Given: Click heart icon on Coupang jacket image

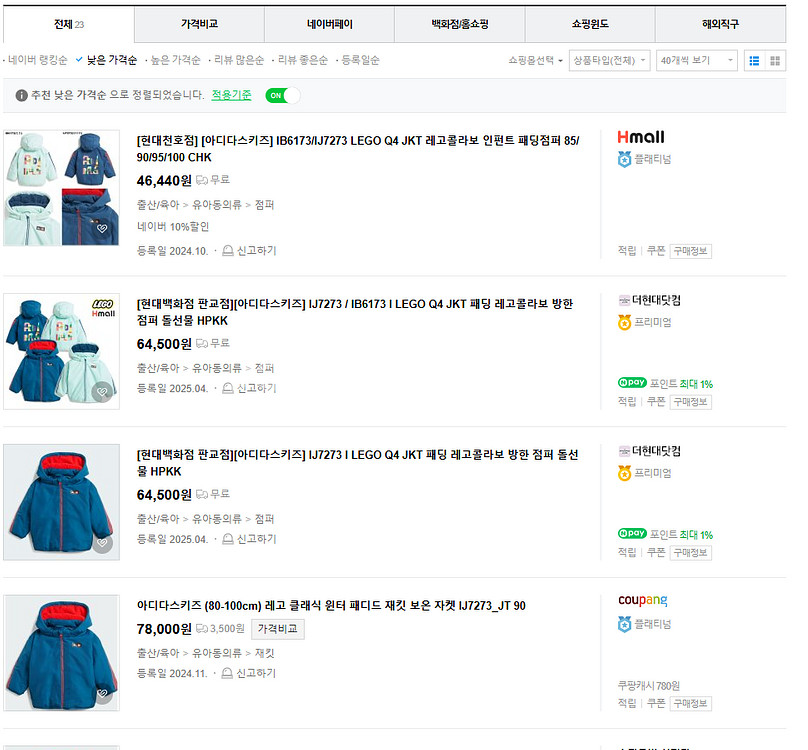Looking at the screenshot, I should [x=102, y=694].
